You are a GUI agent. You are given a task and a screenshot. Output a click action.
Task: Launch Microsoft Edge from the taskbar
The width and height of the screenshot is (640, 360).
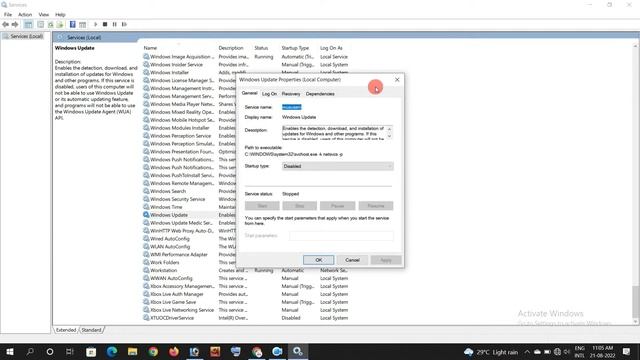[x=111, y=351]
